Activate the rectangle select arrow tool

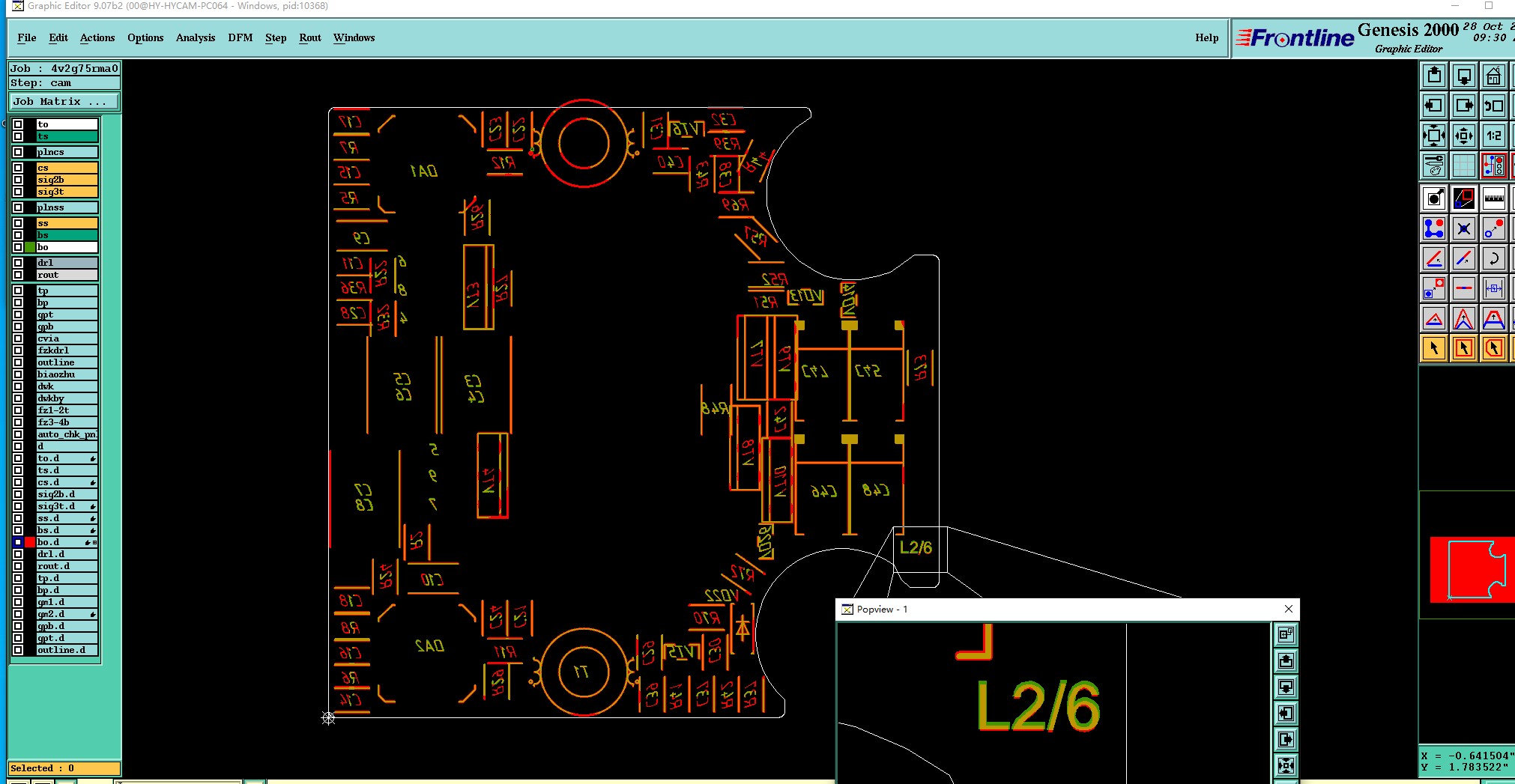coord(1463,348)
